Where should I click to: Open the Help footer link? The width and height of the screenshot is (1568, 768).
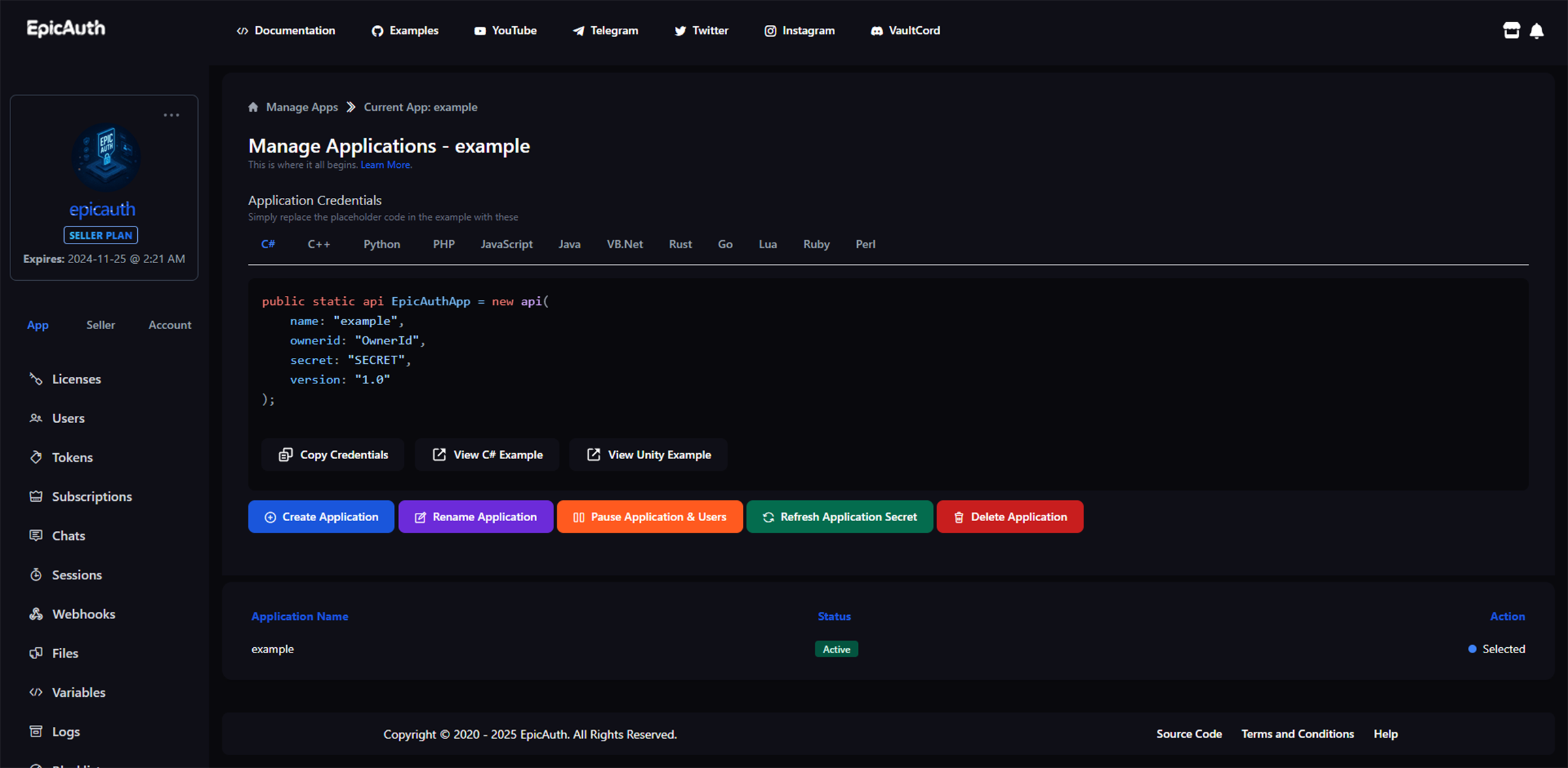tap(1385, 734)
